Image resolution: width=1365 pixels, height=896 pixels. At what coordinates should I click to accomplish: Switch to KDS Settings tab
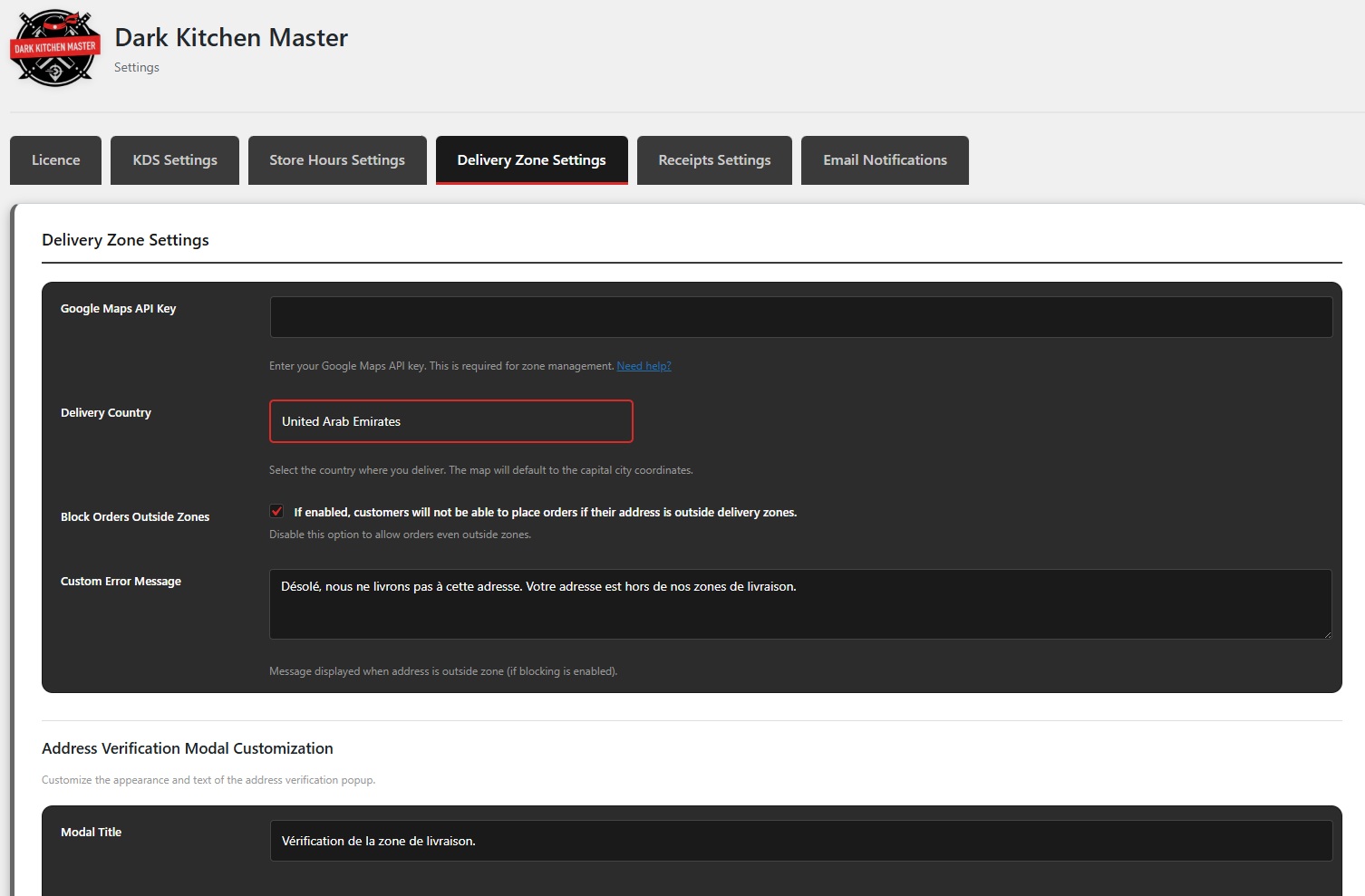(x=175, y=160)
